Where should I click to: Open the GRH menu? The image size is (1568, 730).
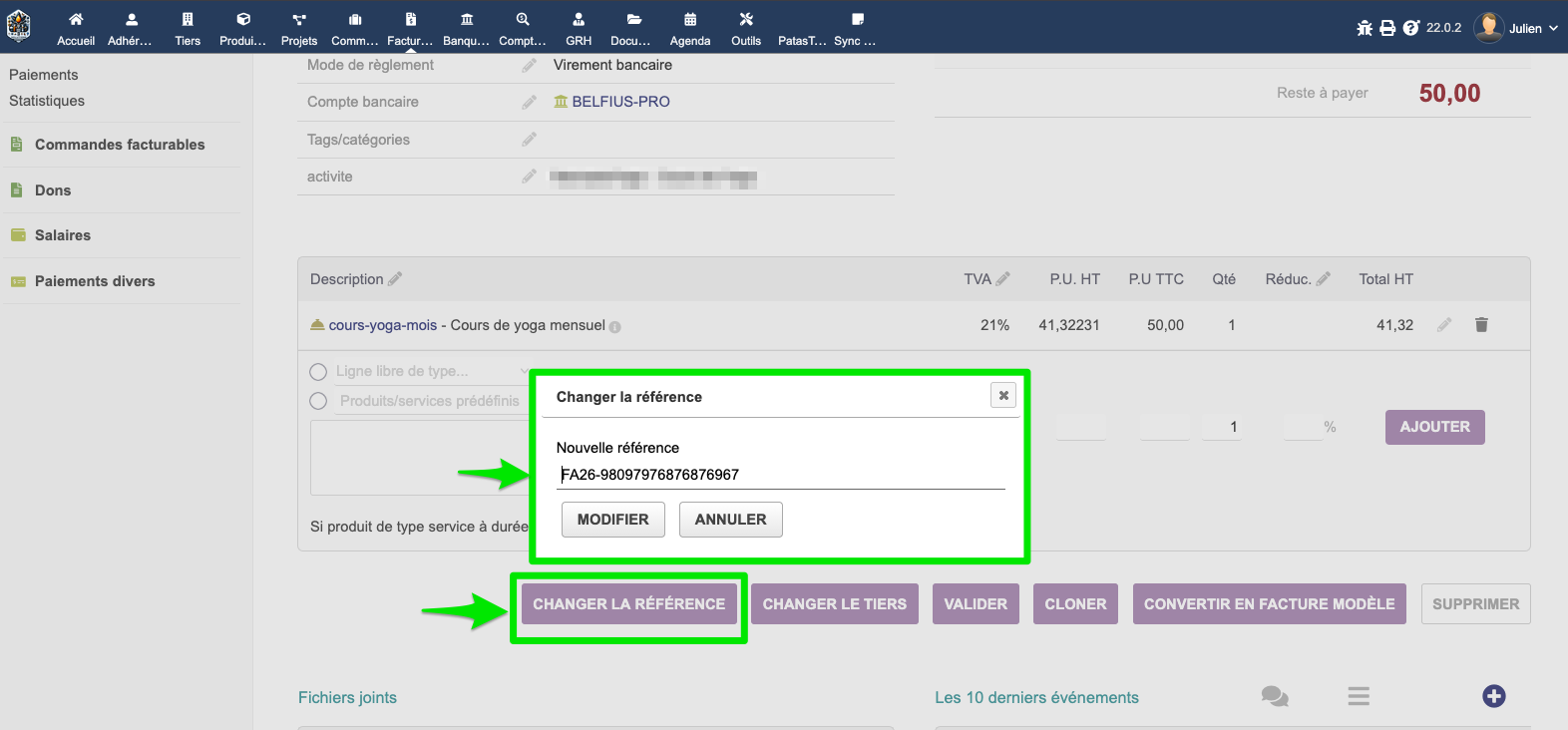(x=579, y=29)
